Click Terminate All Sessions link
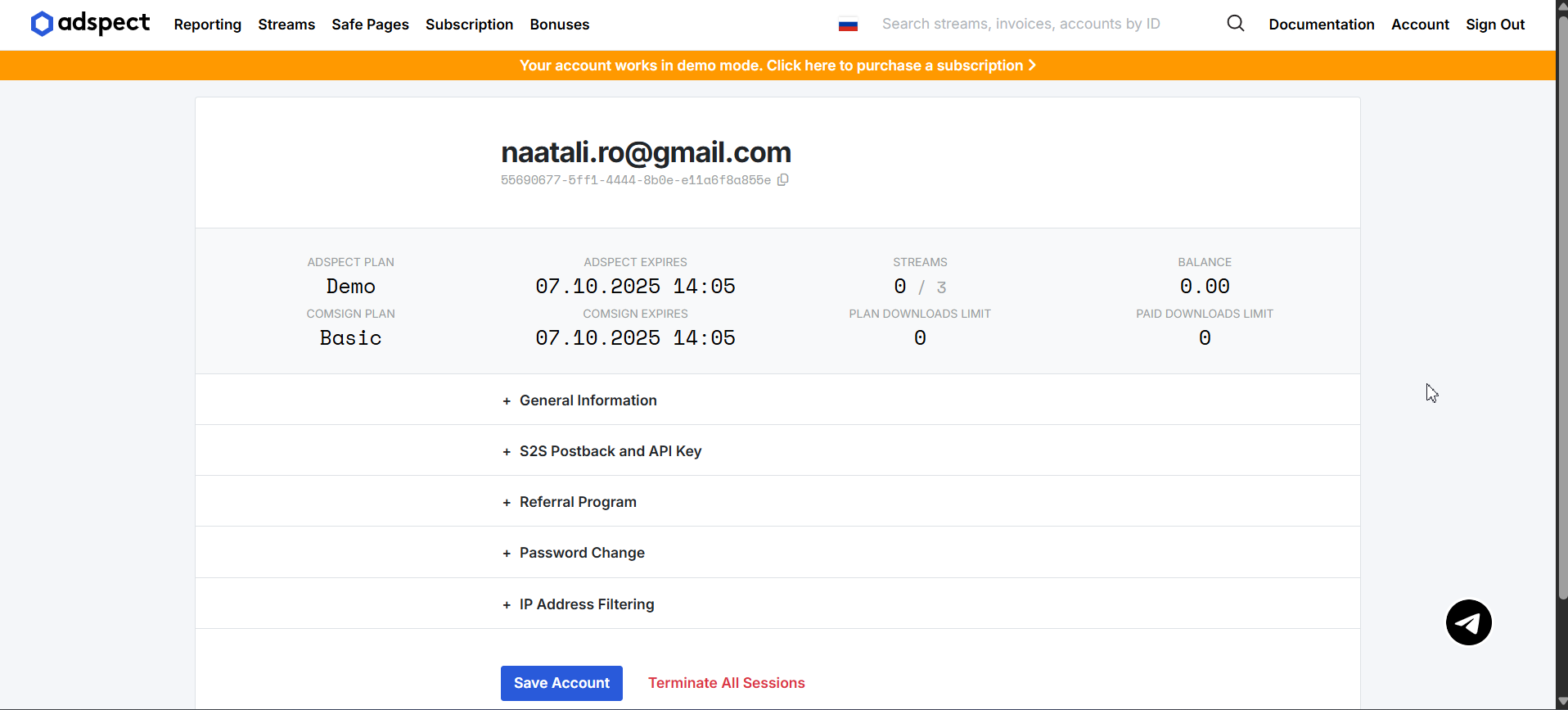Screen dimensions: 1568x710 click(726, 683)
